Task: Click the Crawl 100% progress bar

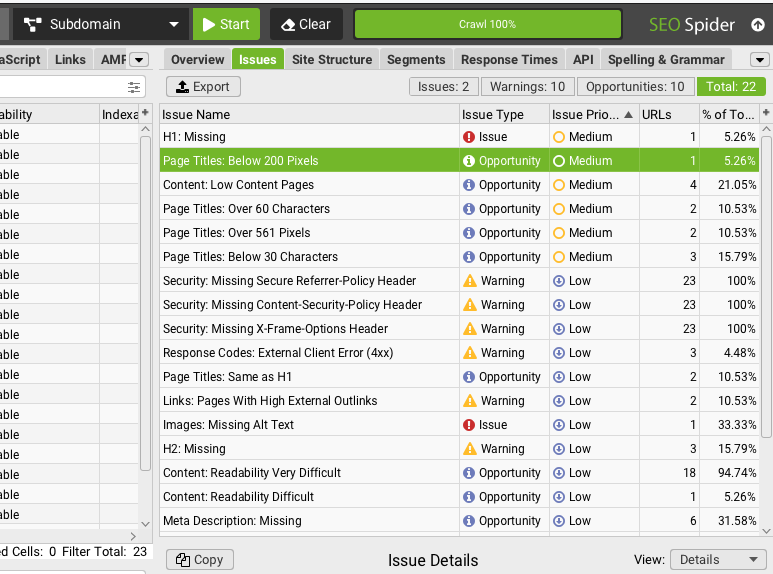Action: [x=487, y=24]
